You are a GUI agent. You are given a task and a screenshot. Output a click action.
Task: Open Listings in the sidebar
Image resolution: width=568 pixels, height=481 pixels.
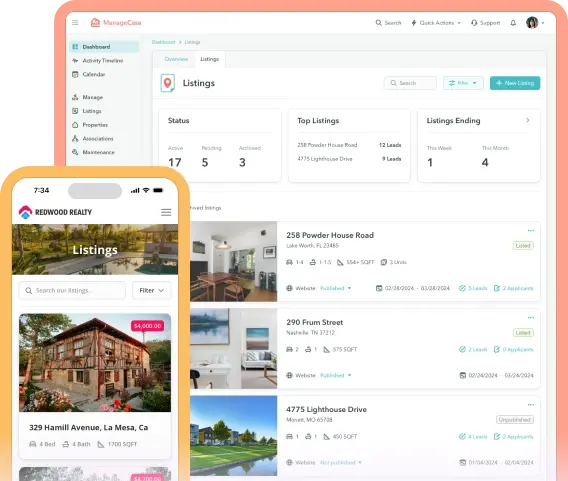tap(87, 111)
